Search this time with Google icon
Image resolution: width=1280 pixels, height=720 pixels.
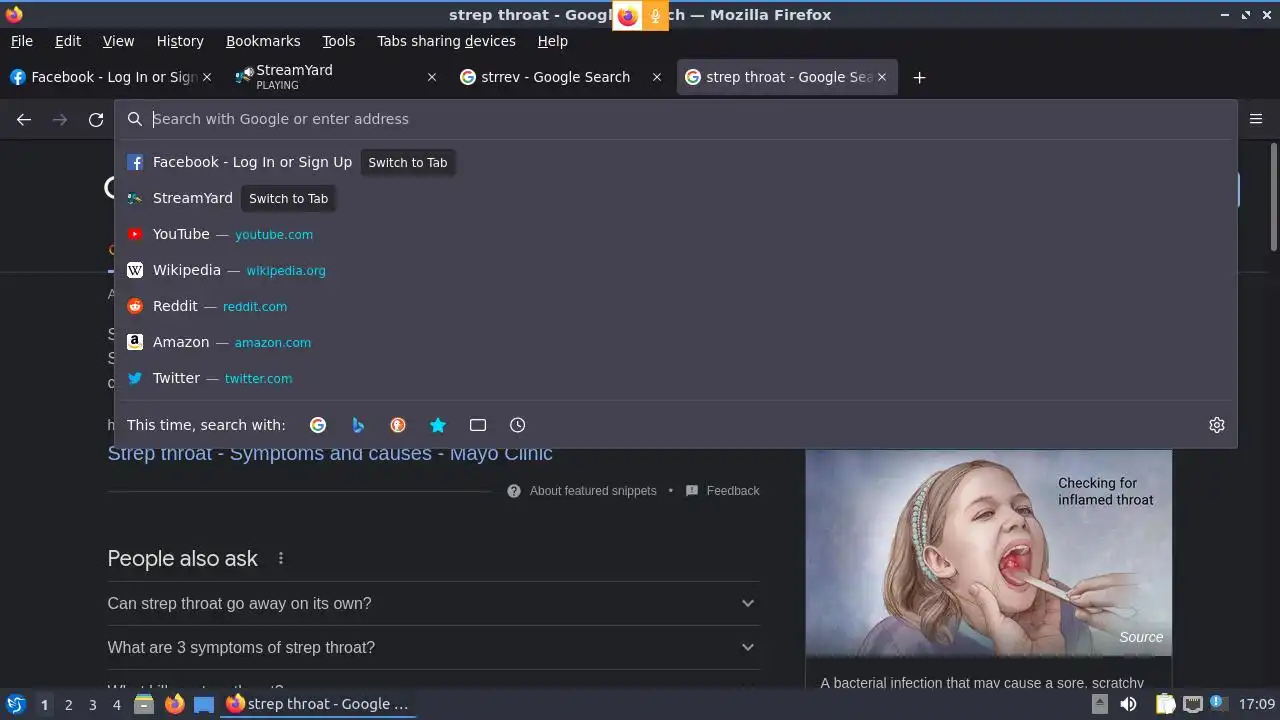point(318,425)
